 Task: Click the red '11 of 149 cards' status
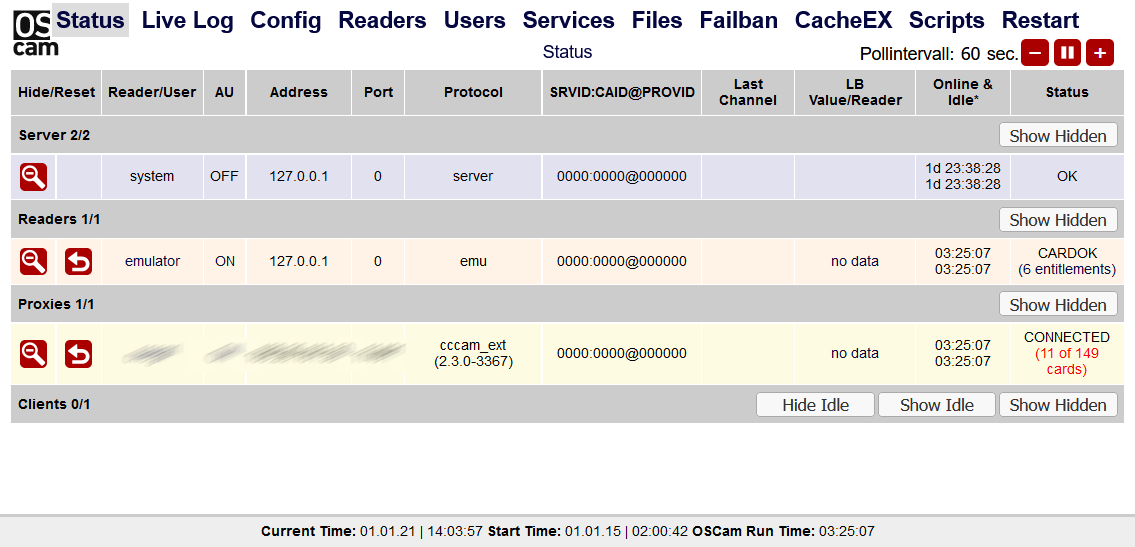click(x=1067, y=362)
